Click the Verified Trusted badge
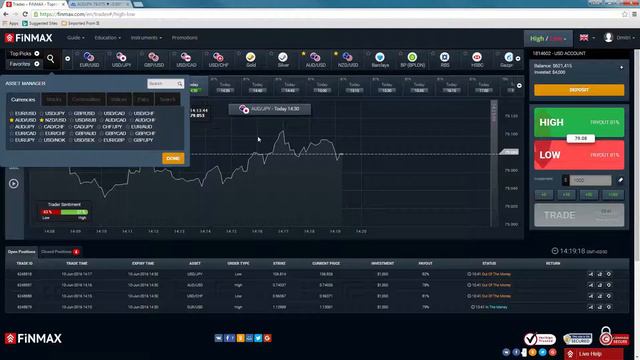 540,339
